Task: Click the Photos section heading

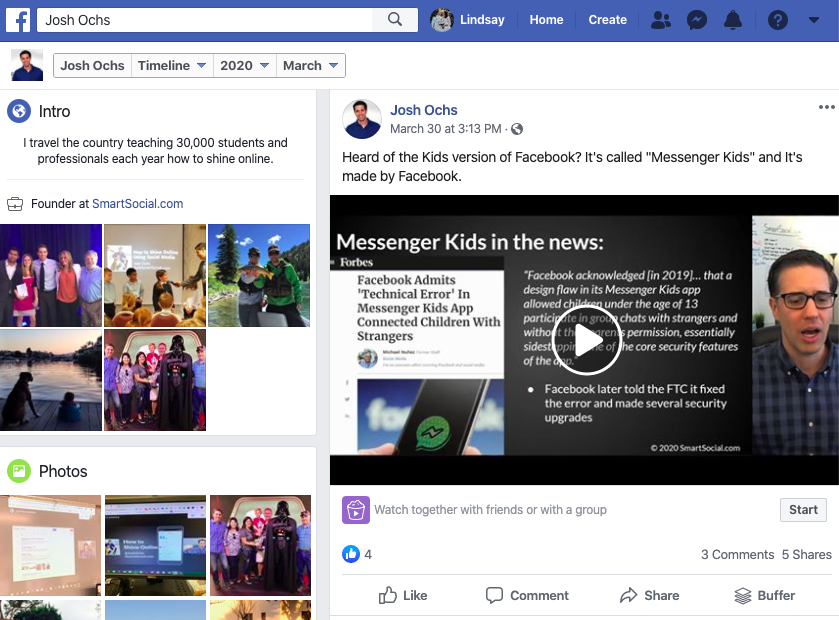Action: pos(63,471)
